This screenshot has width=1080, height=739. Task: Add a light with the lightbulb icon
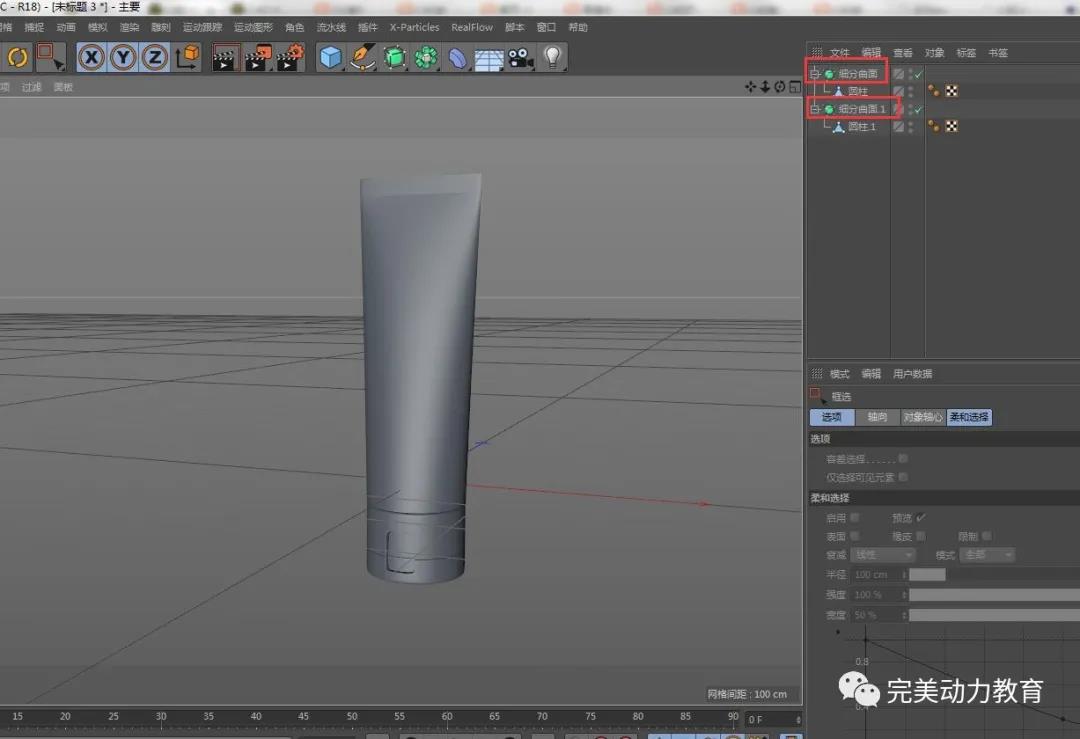(x=552, y=57)
